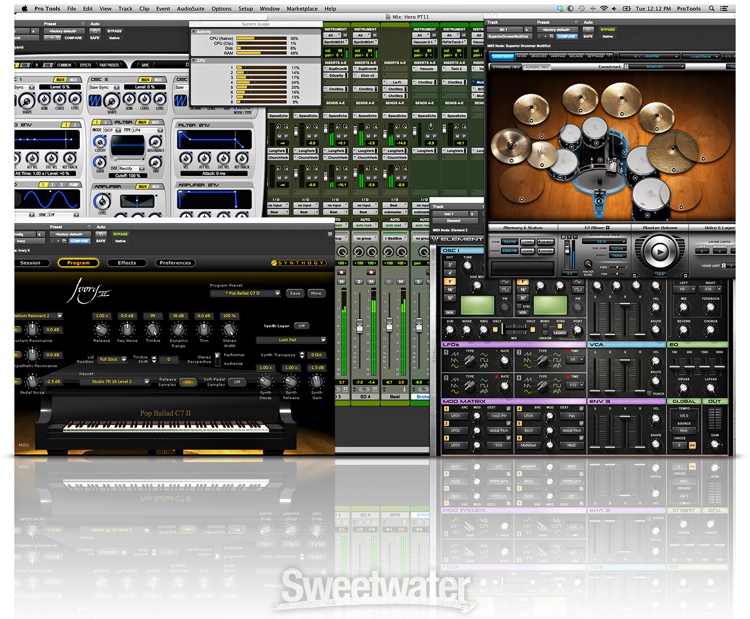750x619 pixels.
Task: Click the Synth Transpose stepper arrows
Action: tap(302, 355)
